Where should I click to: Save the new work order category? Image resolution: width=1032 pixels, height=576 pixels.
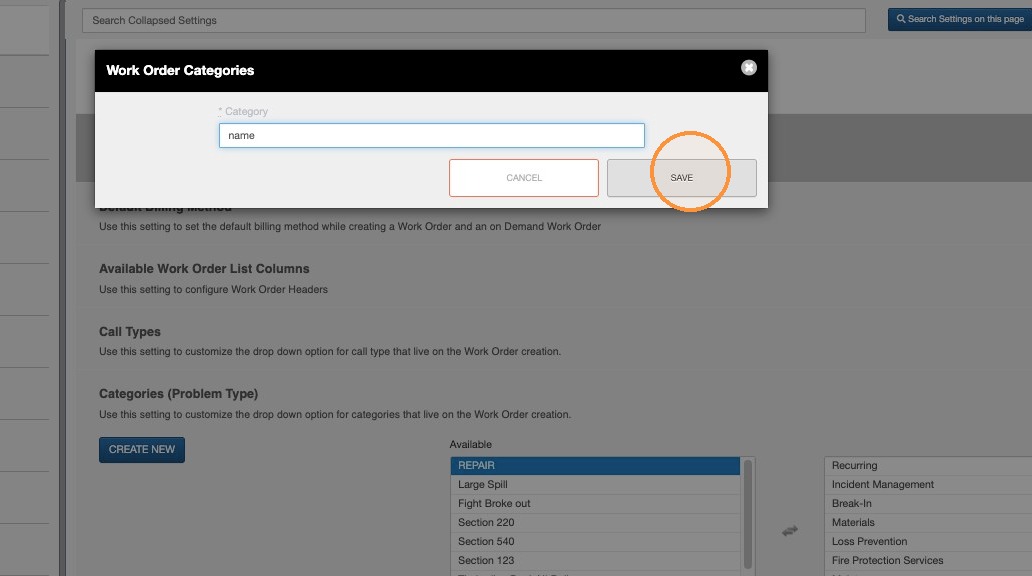[682, 178]
